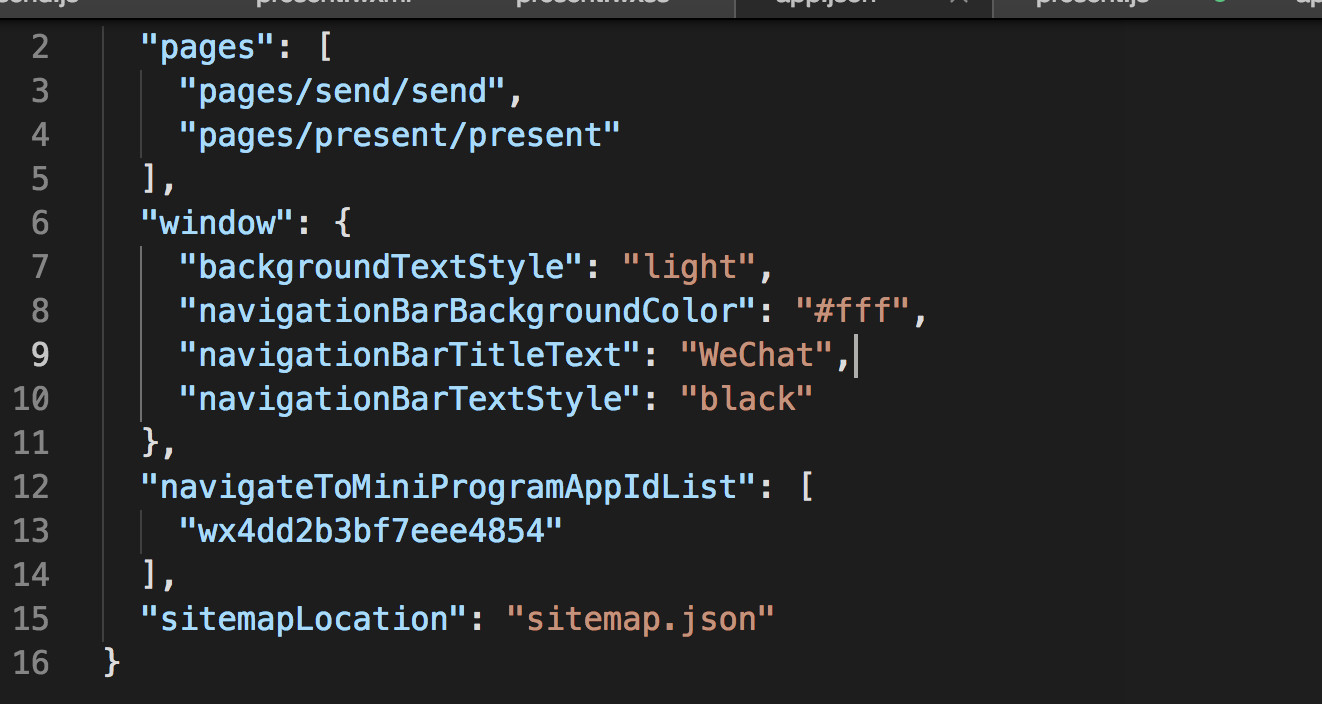Click the "pages/present/present" entry

(399, 135)
